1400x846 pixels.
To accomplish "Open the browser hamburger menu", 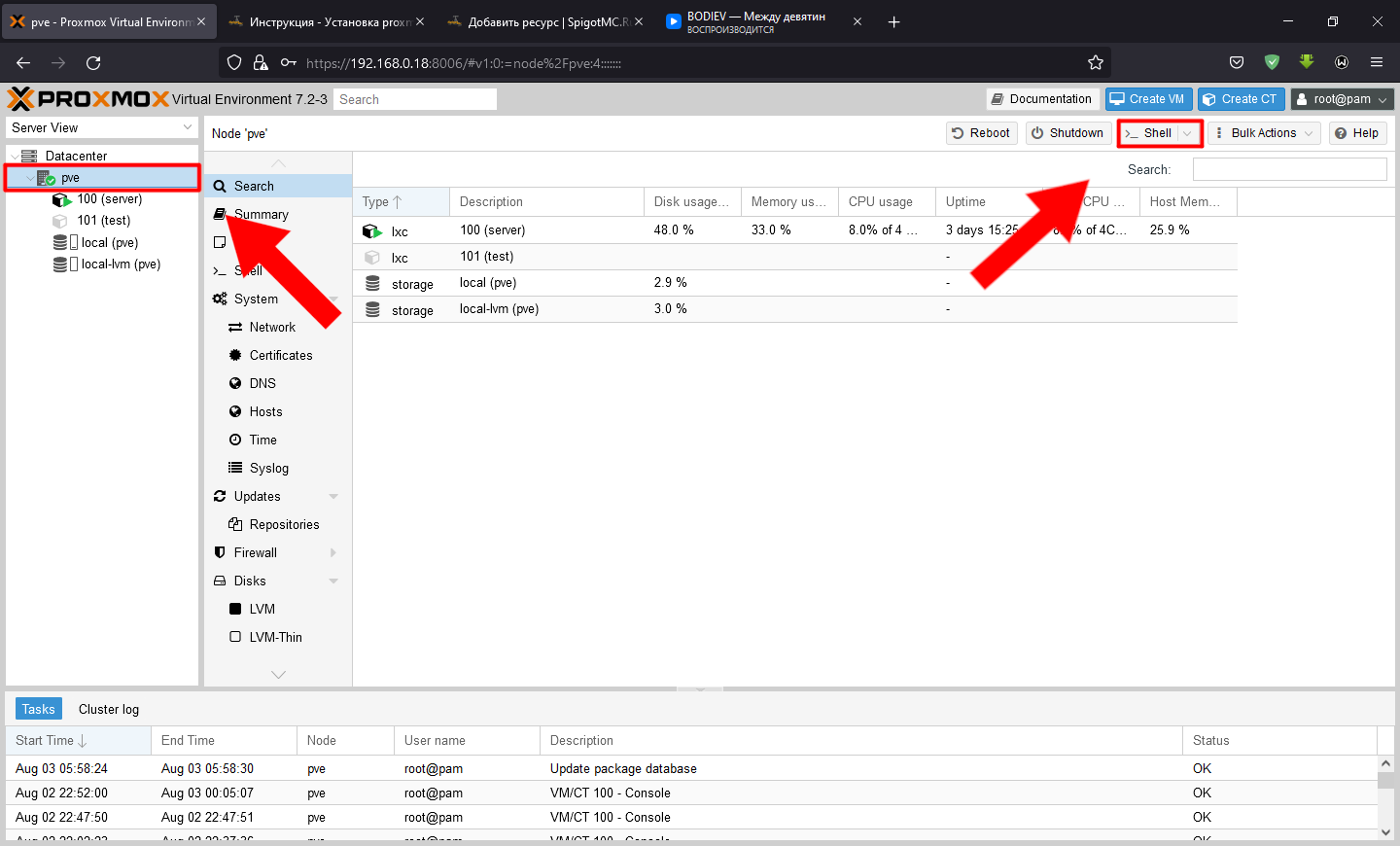I will (x=1377, y=62).
